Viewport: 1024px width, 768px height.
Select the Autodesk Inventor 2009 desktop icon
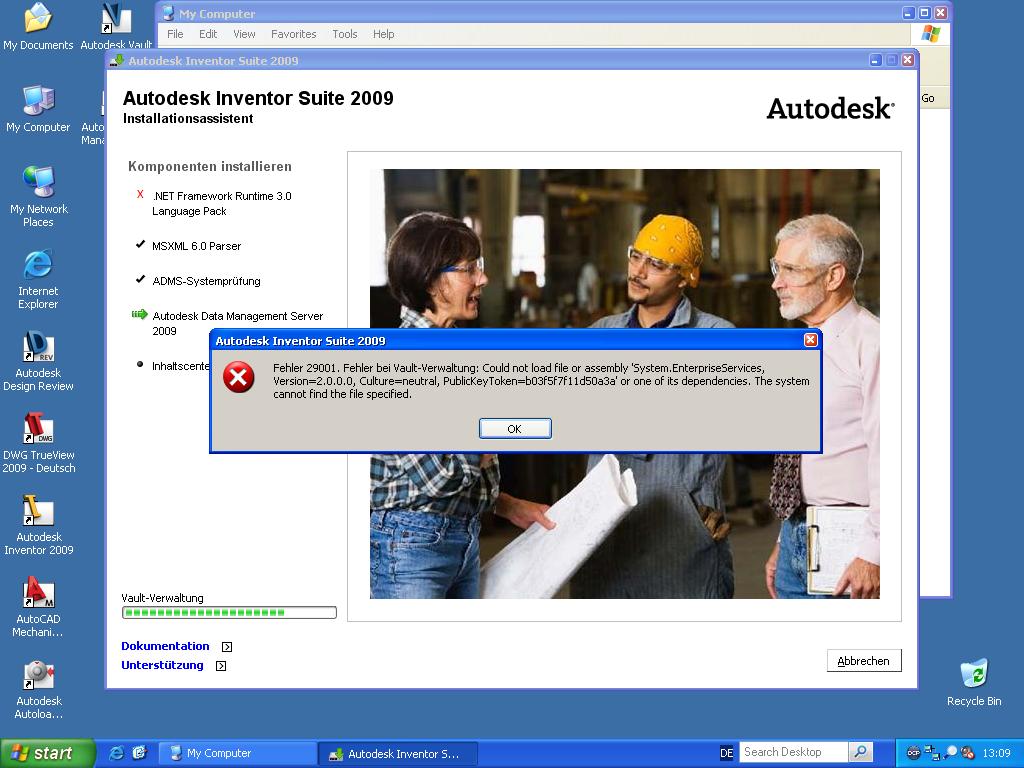pos(39,525)
